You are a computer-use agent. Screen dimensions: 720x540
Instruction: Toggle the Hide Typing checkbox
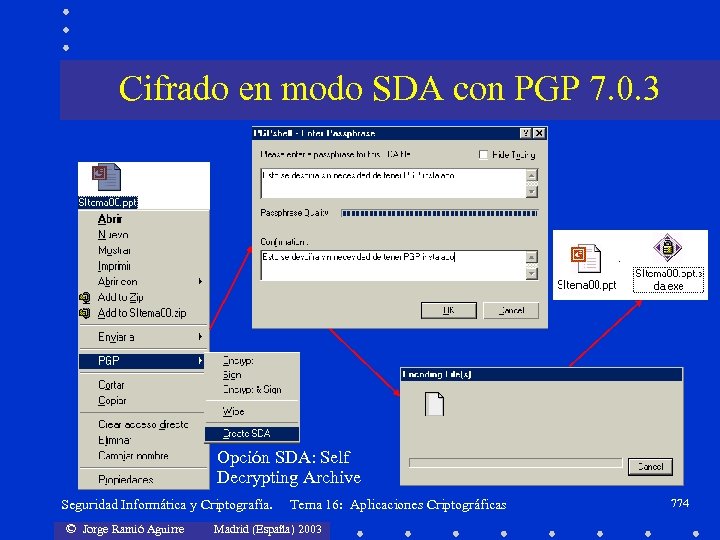pos(483,155)
